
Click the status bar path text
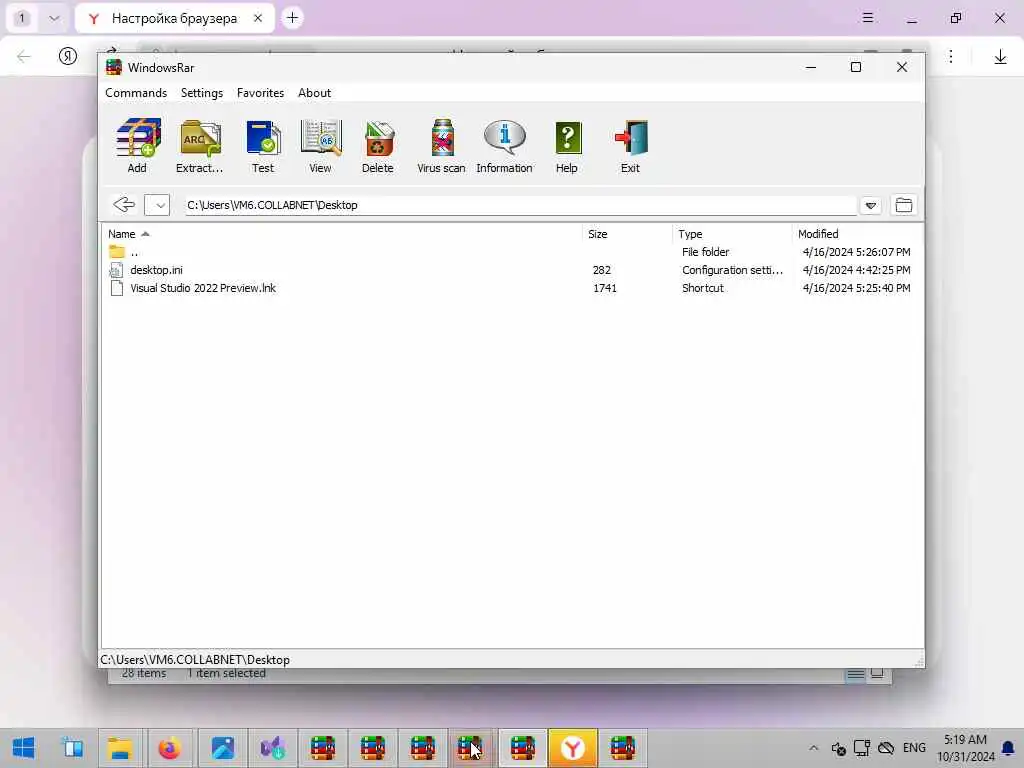click(195, 660)
